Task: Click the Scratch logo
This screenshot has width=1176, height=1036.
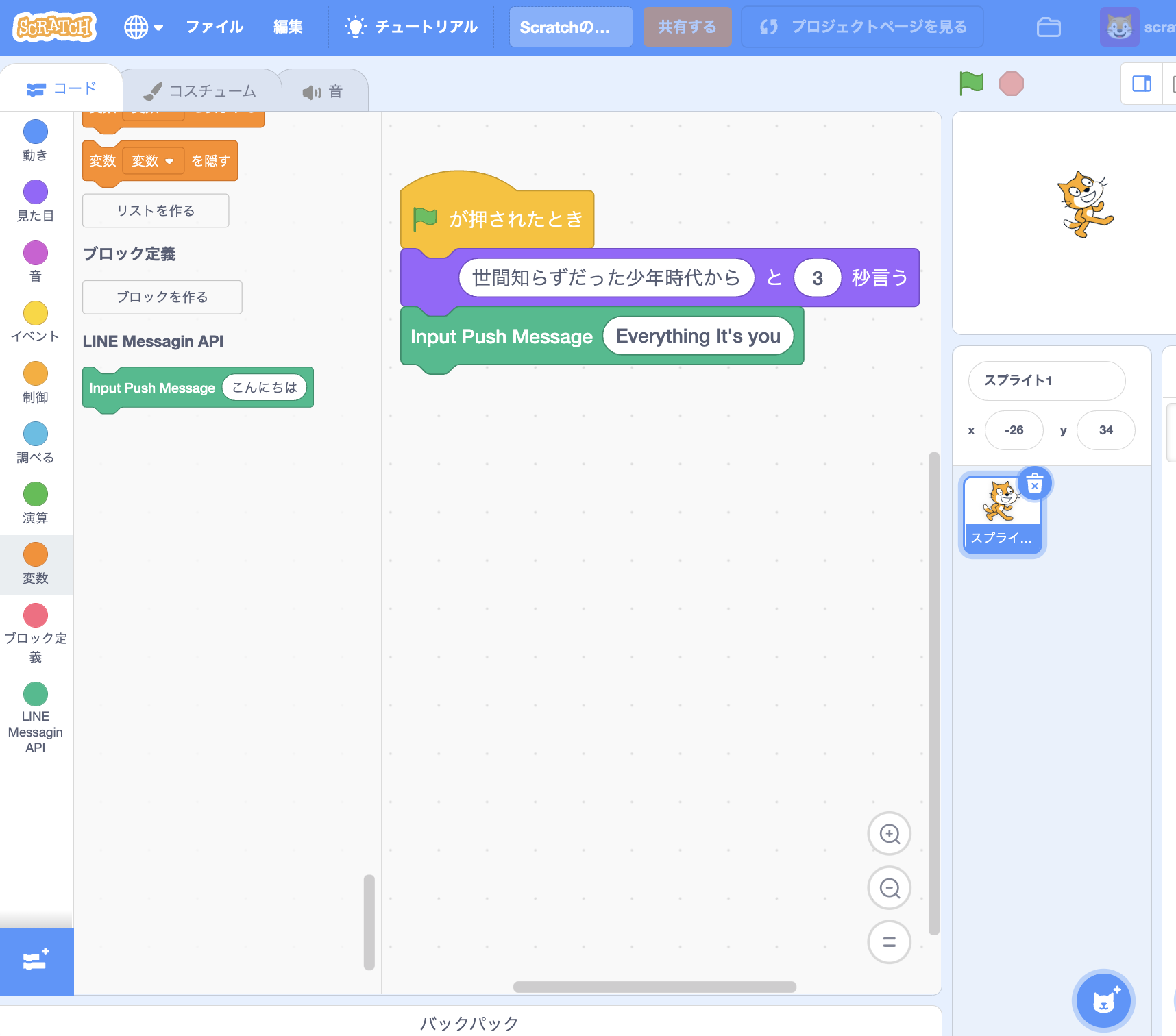Action: click(55, 27)
